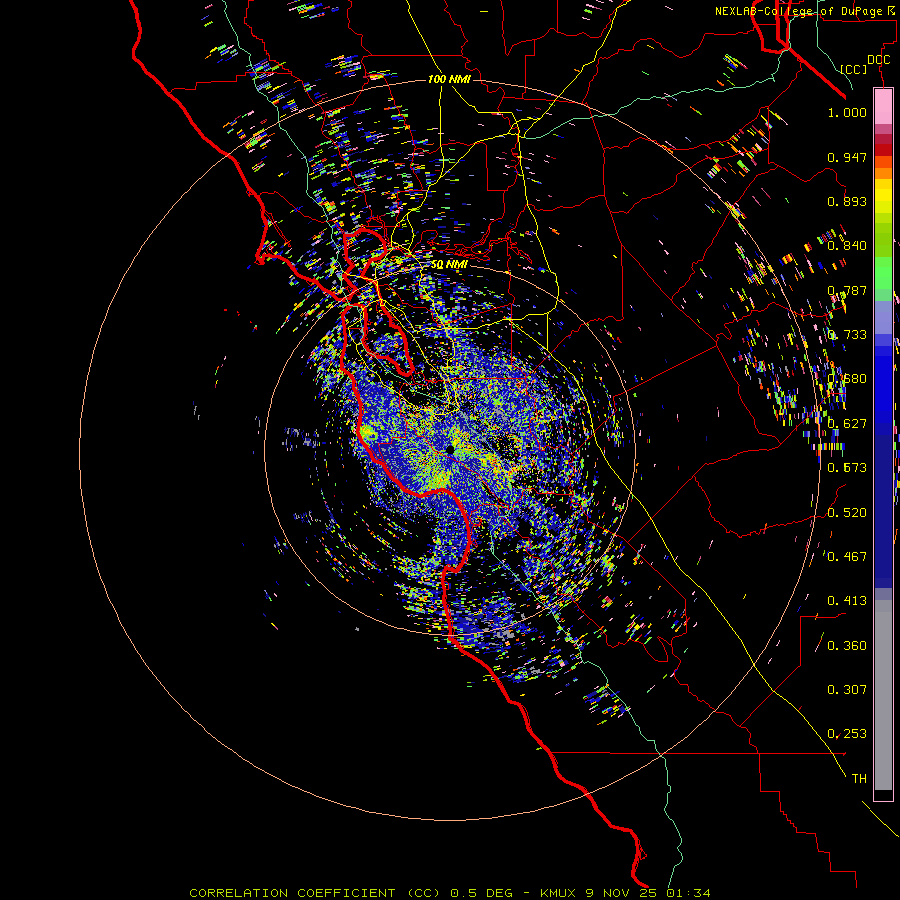Click the CORRELATION COEFFICIENT (CC) caption text

[x=316, y=893]
